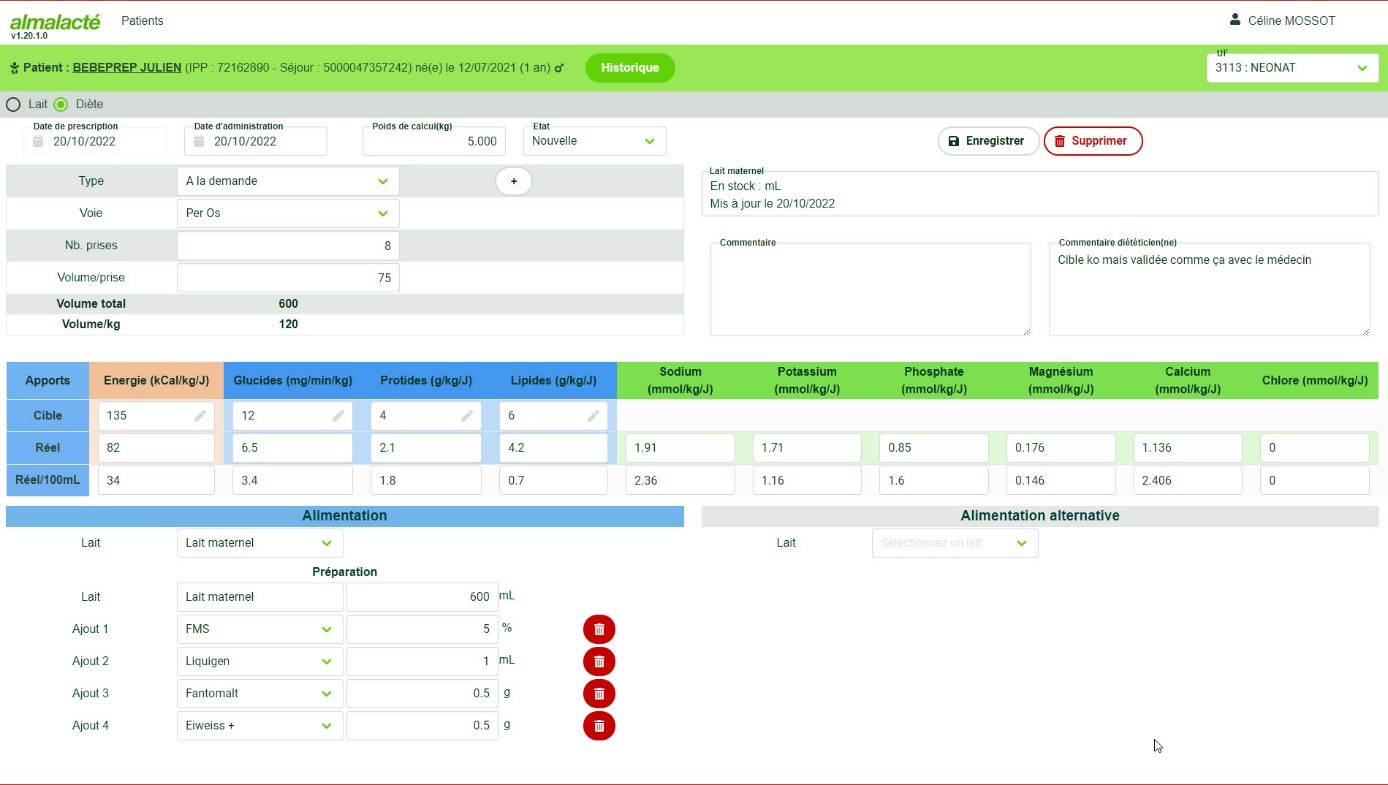Click the Volume/prise input field
The height and width of the screenshot is (785, 1388).
pos(288,278)
